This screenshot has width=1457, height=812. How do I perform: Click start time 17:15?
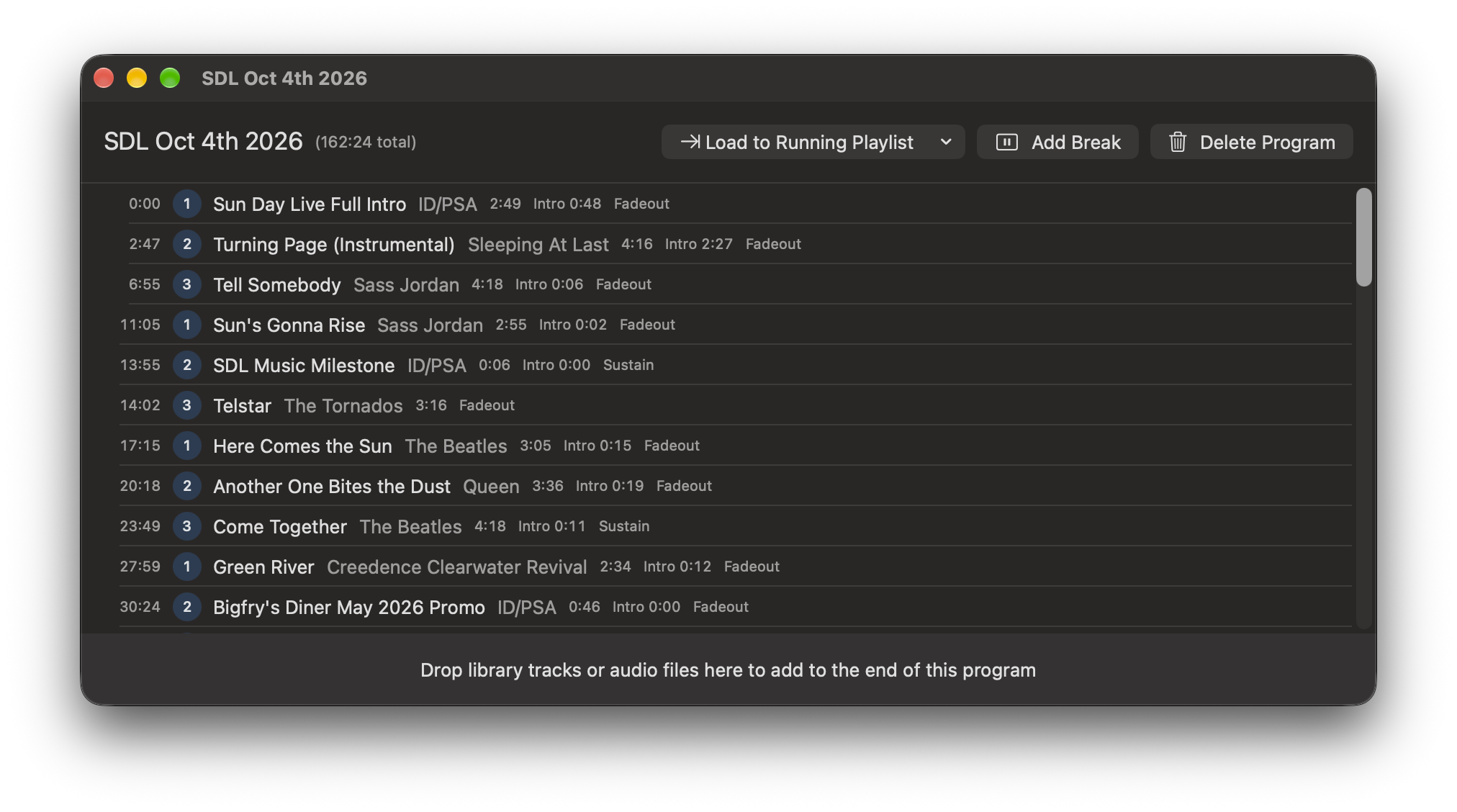[140, 446]
